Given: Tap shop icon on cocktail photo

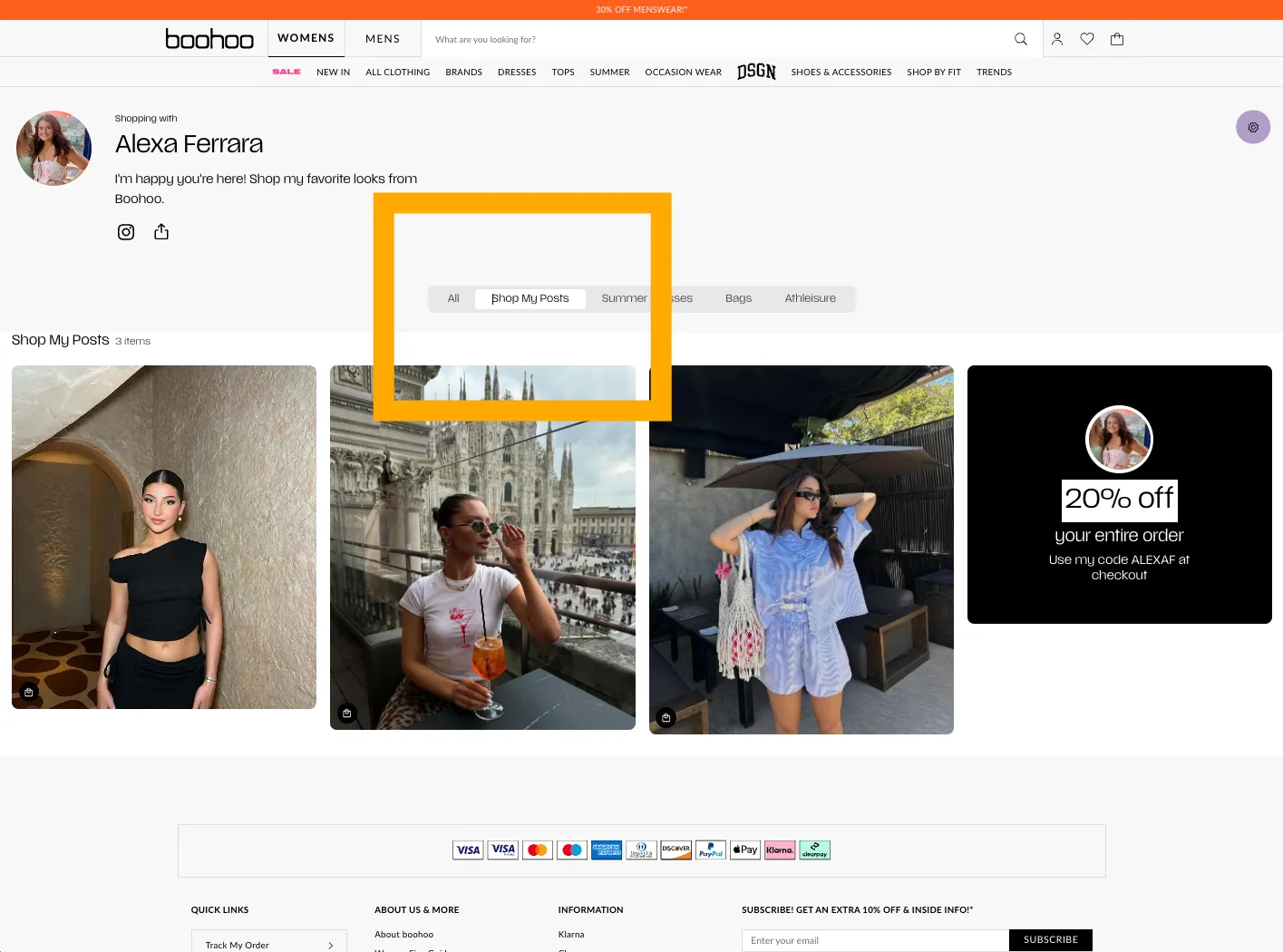Looking at the screenshot, I should click(x=347, y=714).
